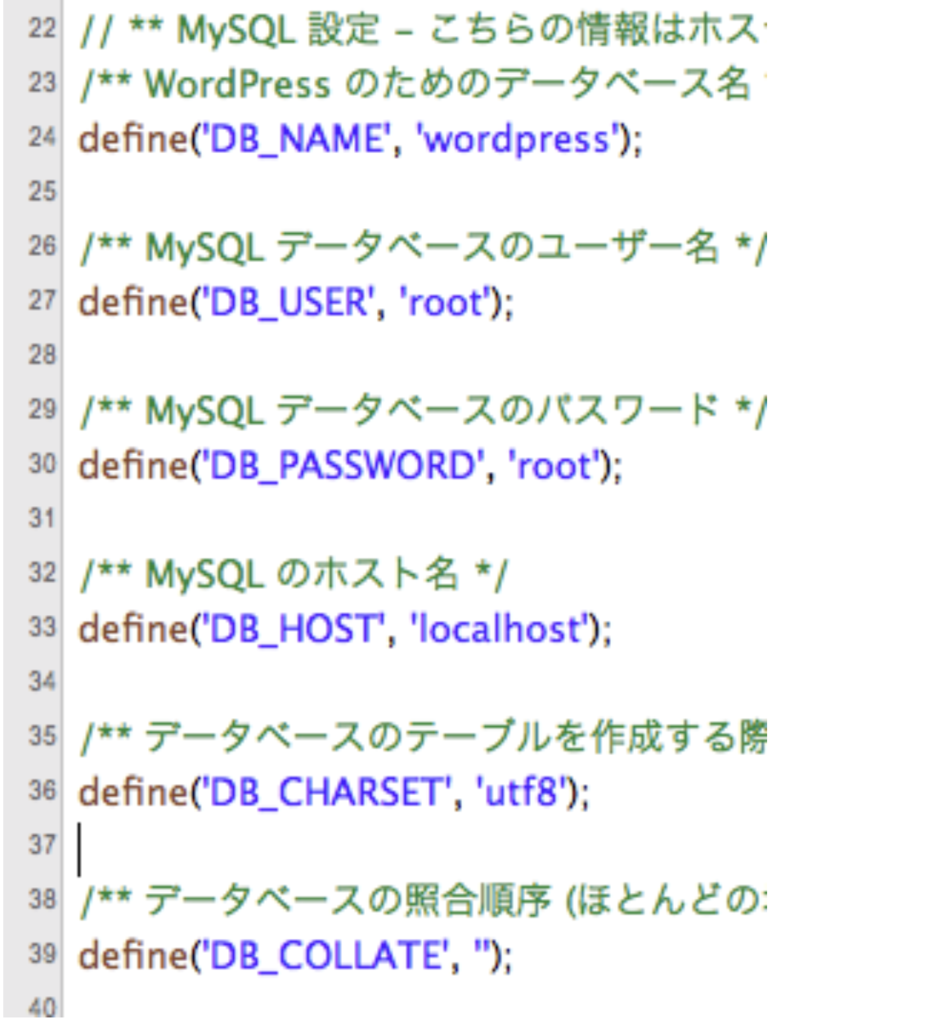Click 'DB_CHARSET' constant text
The height and width of the screenshot is (1024, 938).
pos(326,793)
